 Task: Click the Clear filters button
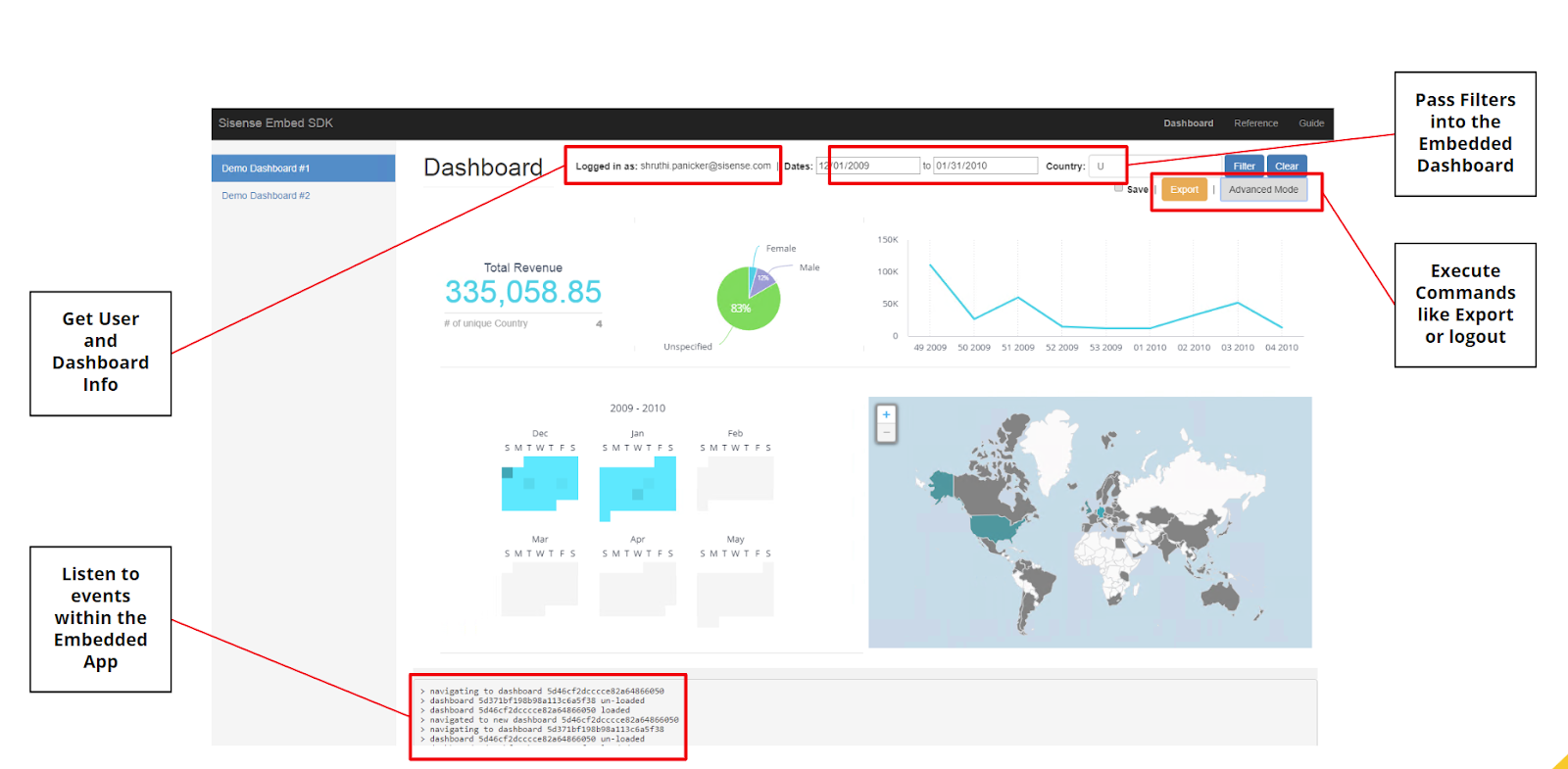coord(1287,166)
